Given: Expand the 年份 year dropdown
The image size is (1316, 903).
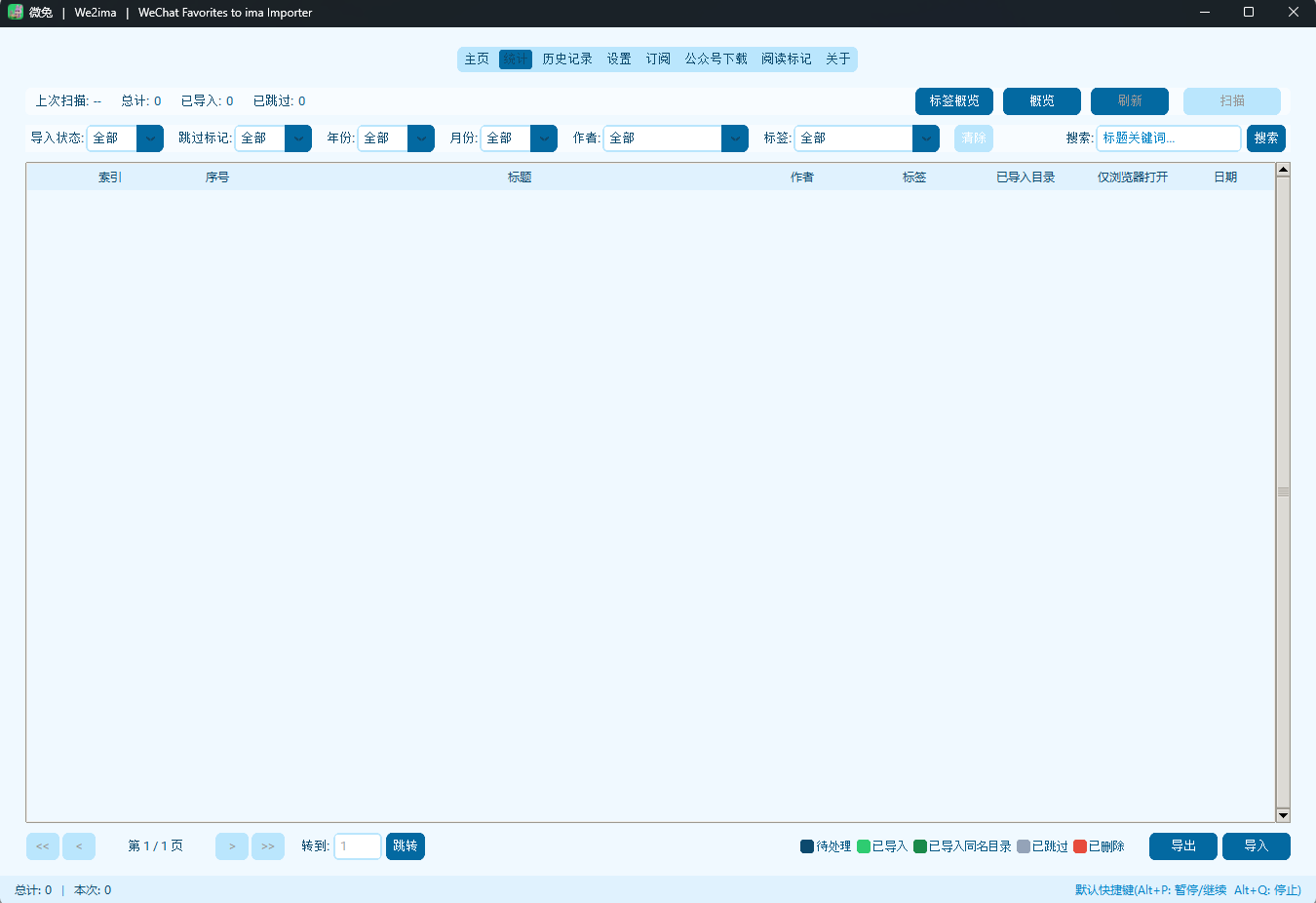Looking at the screenshot, I should point(396,138).
